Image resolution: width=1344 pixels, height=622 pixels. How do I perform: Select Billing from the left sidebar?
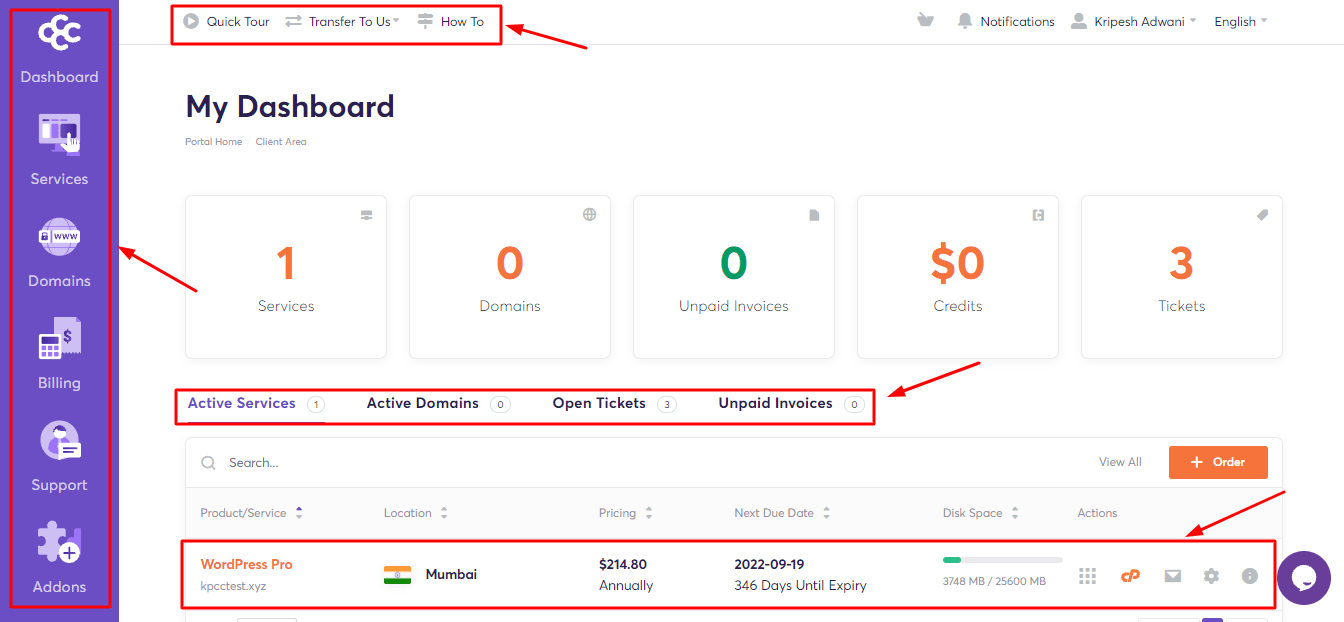pyautogui.click(x=59, y=355)
